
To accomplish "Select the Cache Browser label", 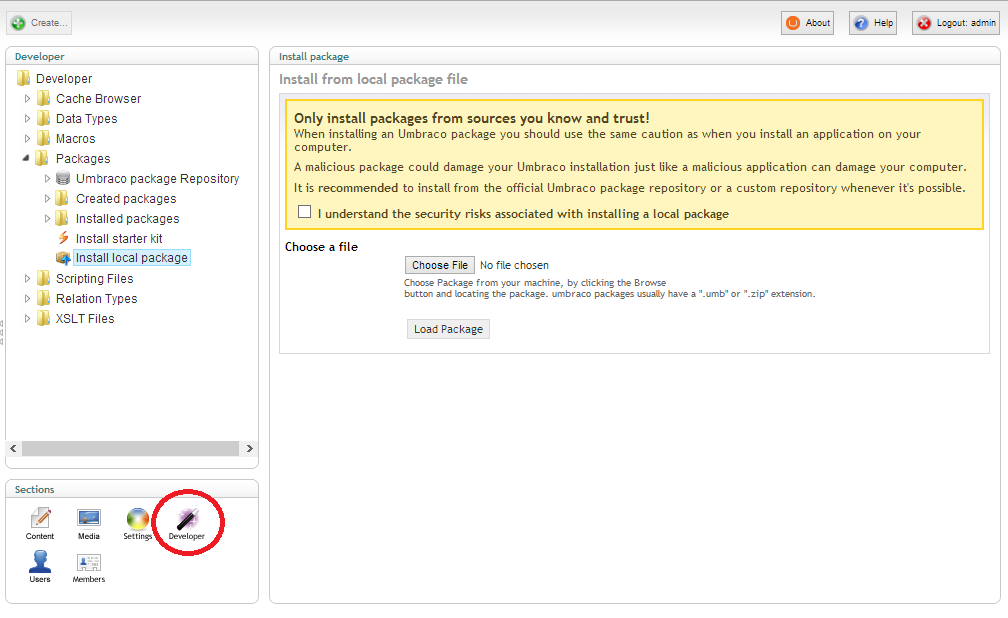I will [98, 98].
